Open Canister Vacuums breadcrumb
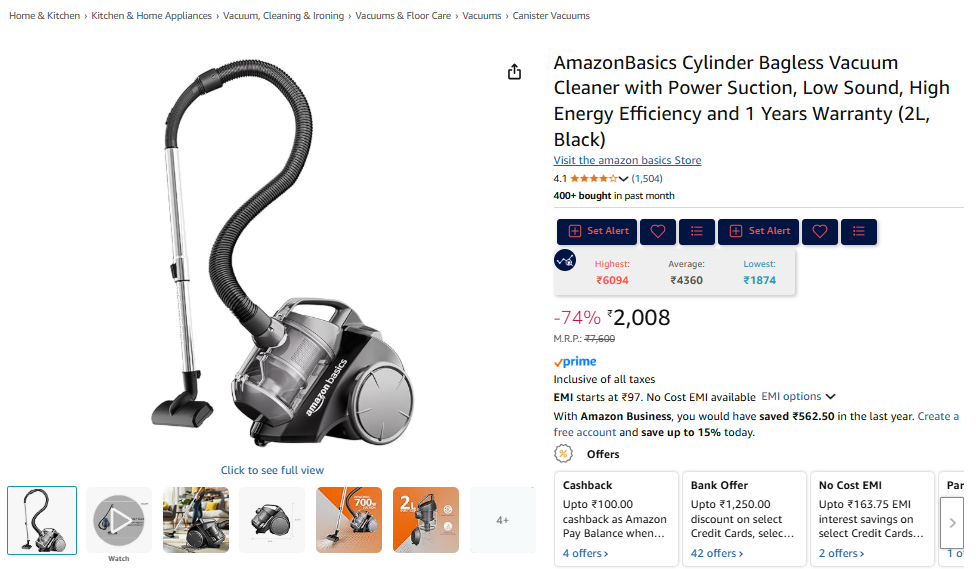 [551, 16]
